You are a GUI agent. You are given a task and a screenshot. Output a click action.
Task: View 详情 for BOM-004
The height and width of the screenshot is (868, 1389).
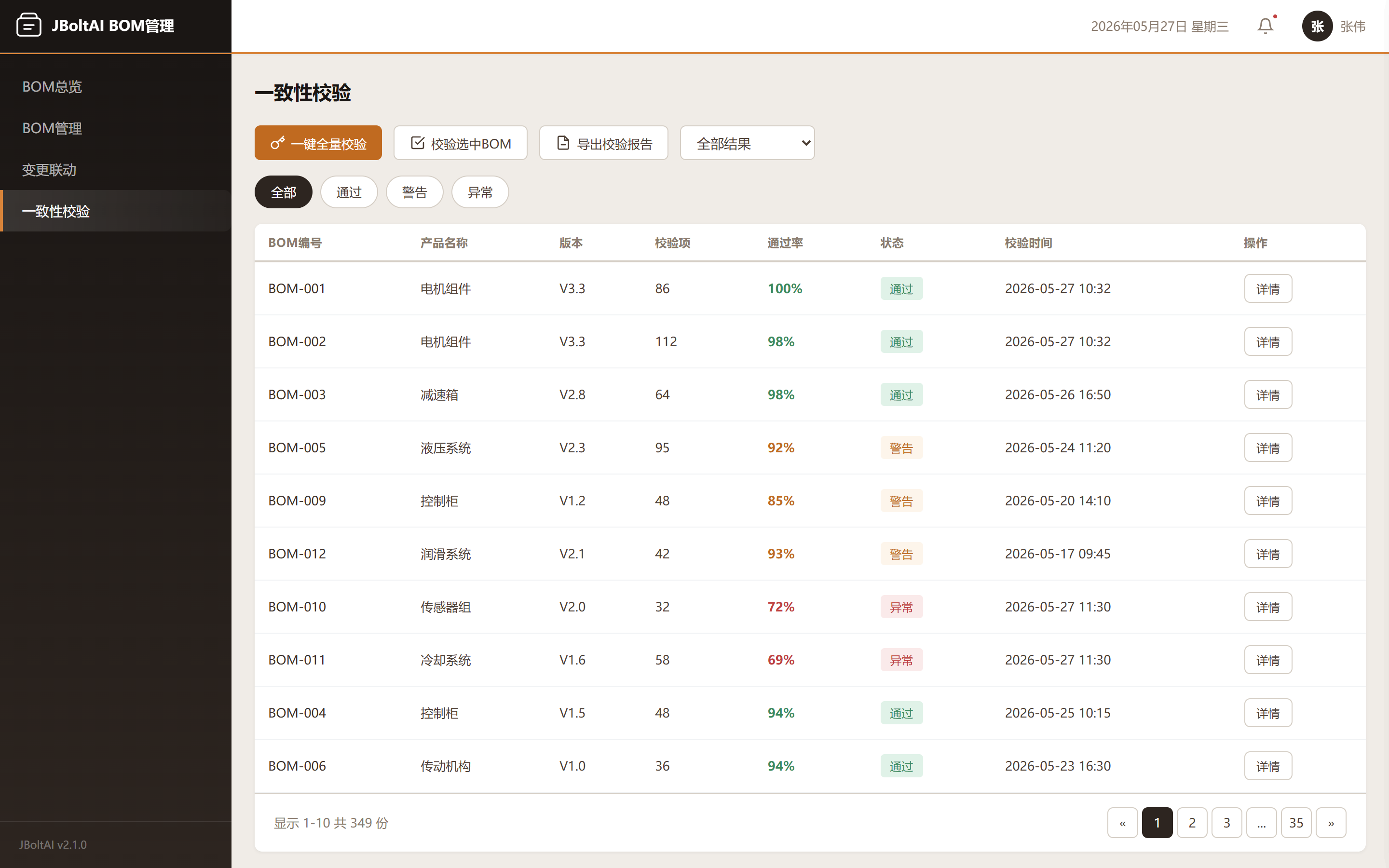[x=1268, y=713]
